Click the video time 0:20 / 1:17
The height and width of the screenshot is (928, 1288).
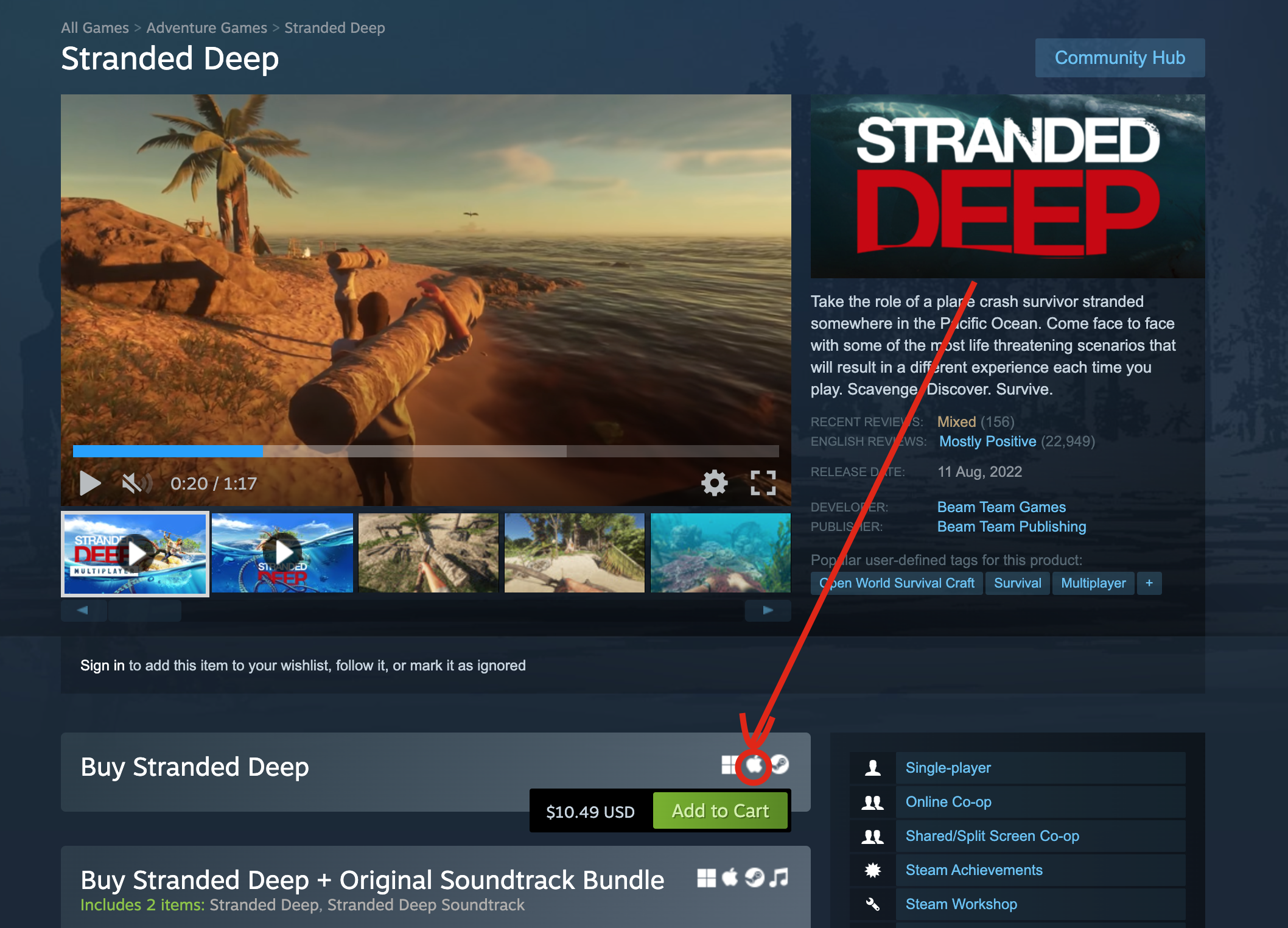click(214, 483)
